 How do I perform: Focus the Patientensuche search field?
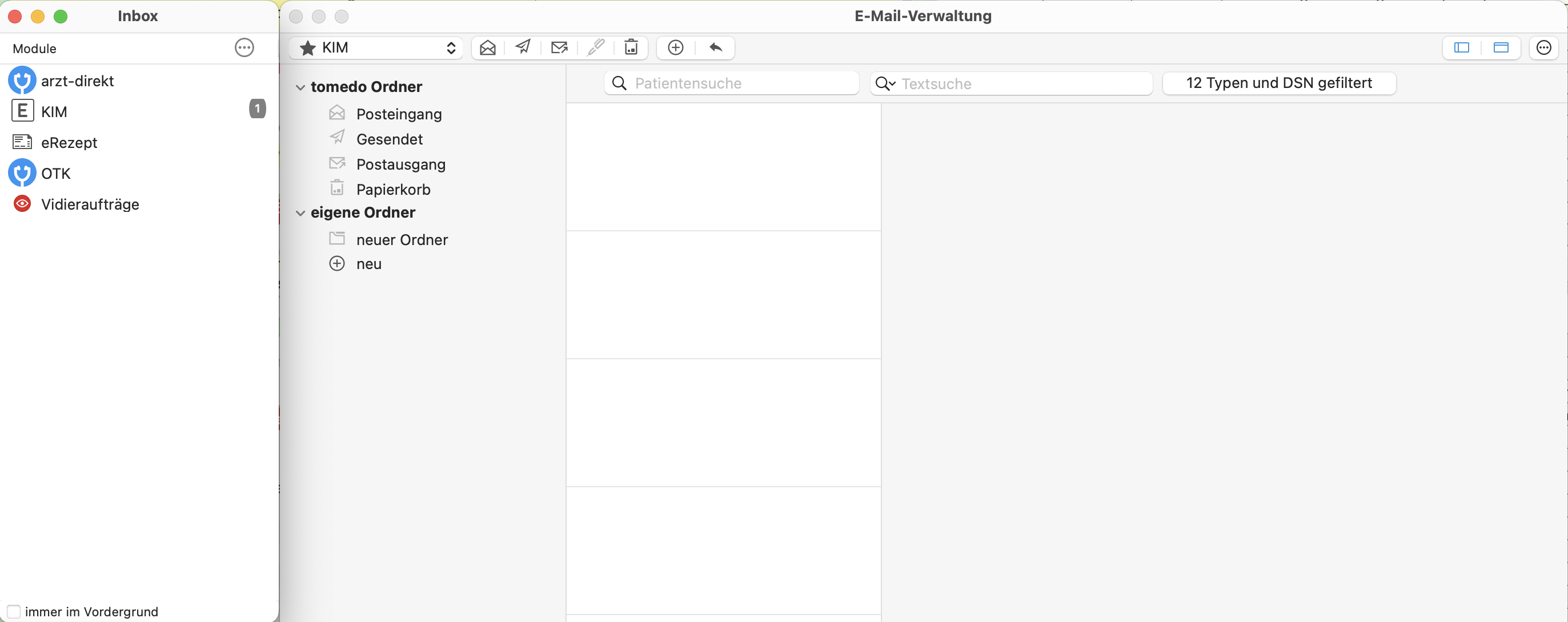[731, 83]
